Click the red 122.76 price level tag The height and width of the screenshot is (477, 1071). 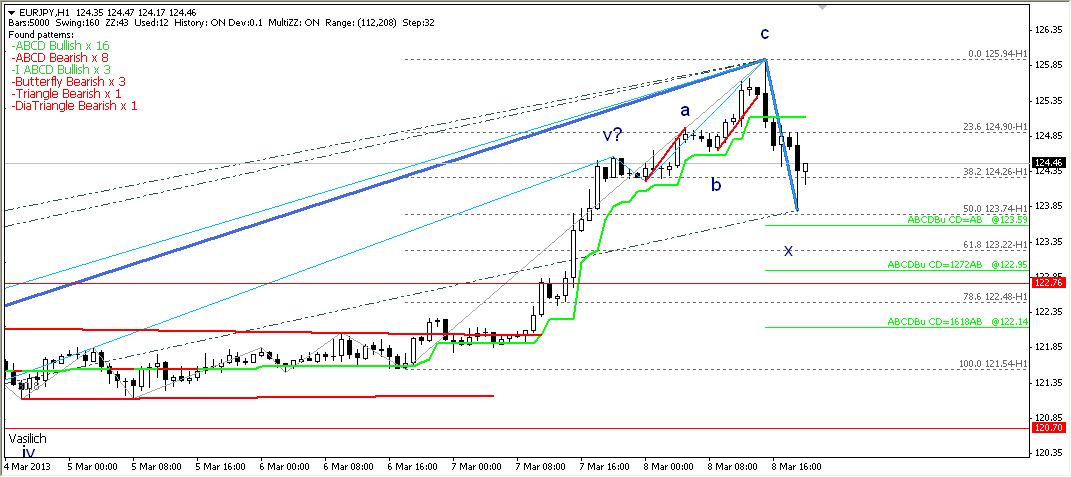[x=1048, y=284]
